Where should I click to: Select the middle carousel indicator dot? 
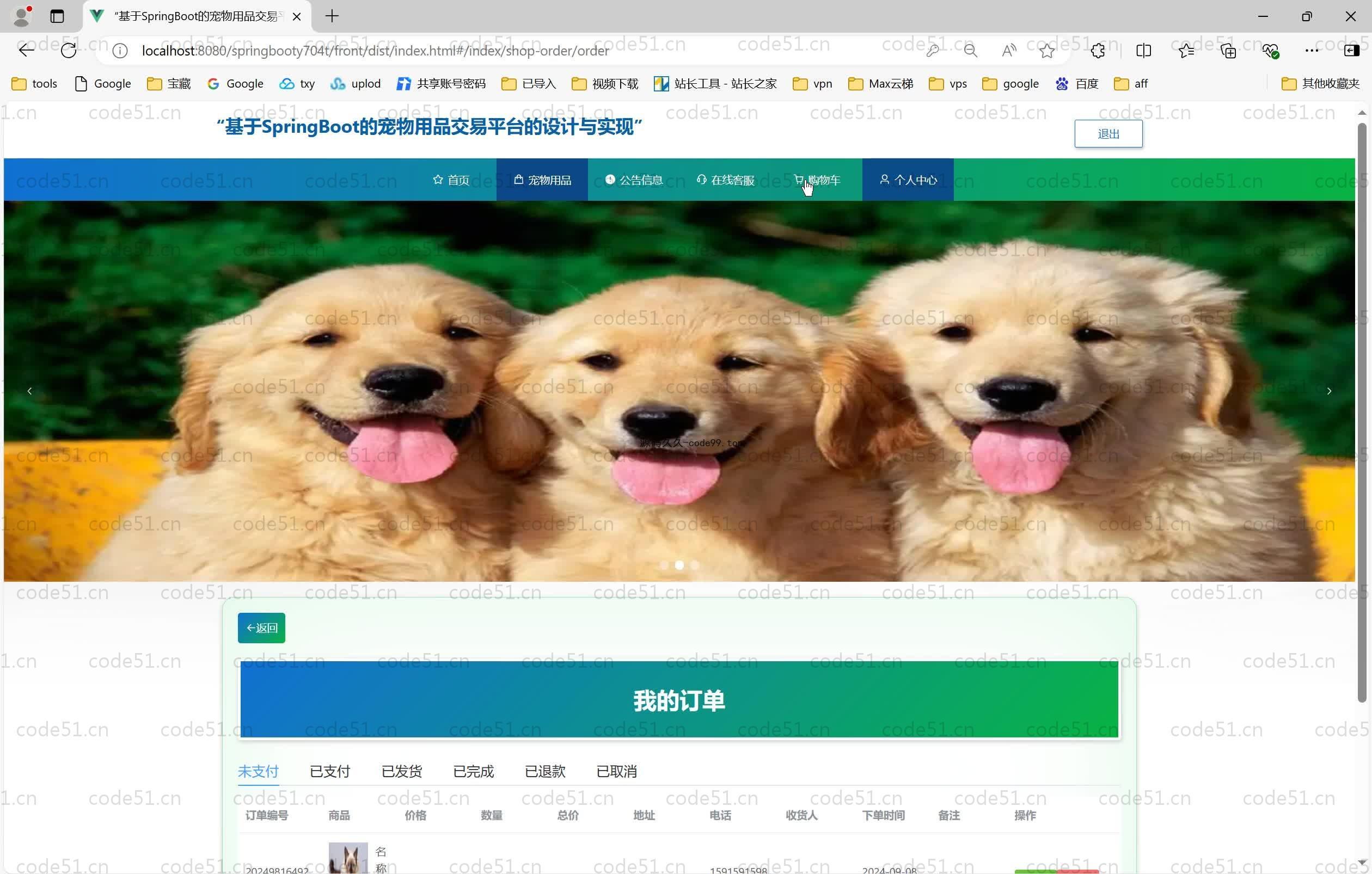(679, 565)
